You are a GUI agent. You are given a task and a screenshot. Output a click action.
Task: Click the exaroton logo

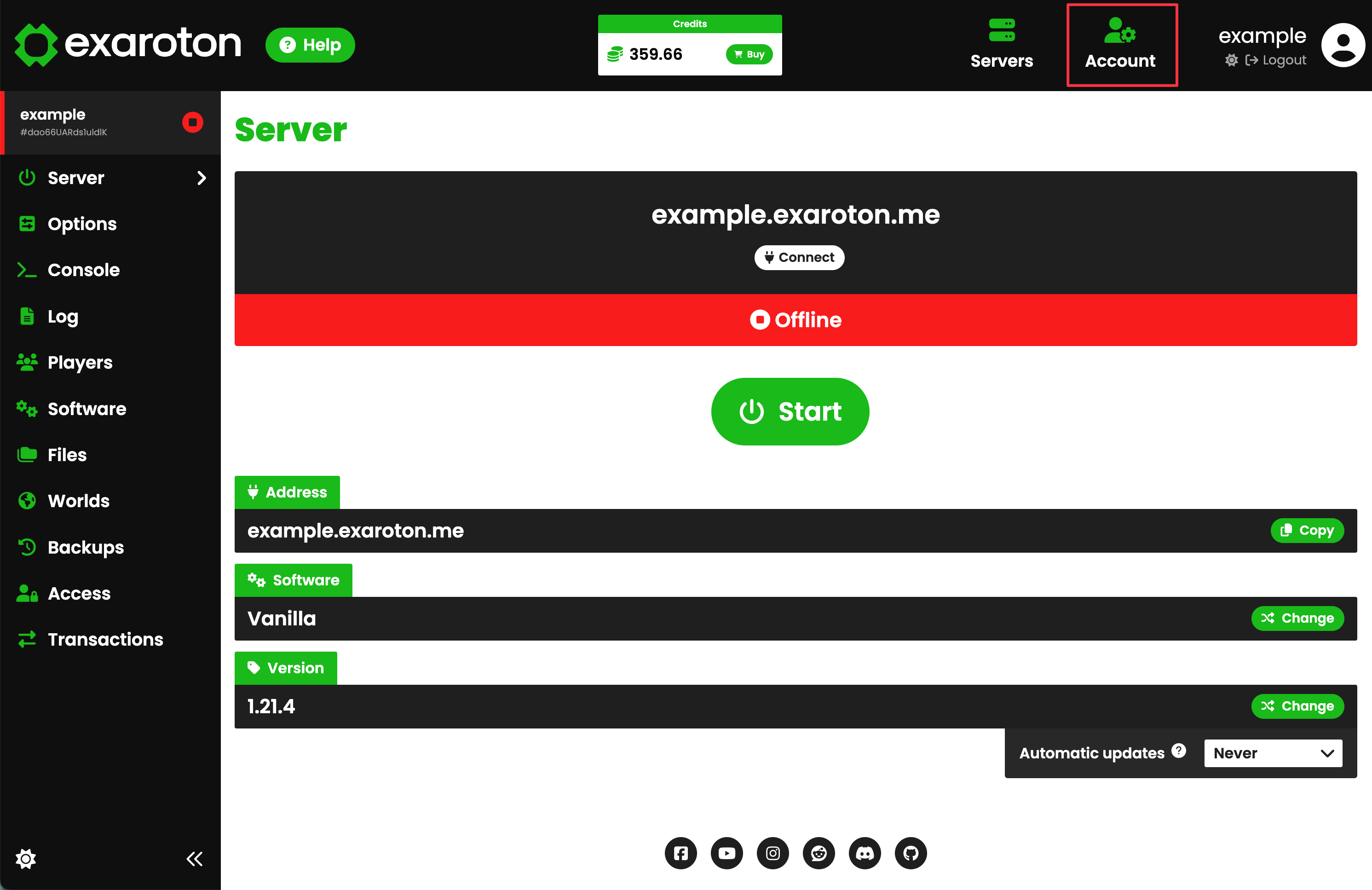pos(127,44)
